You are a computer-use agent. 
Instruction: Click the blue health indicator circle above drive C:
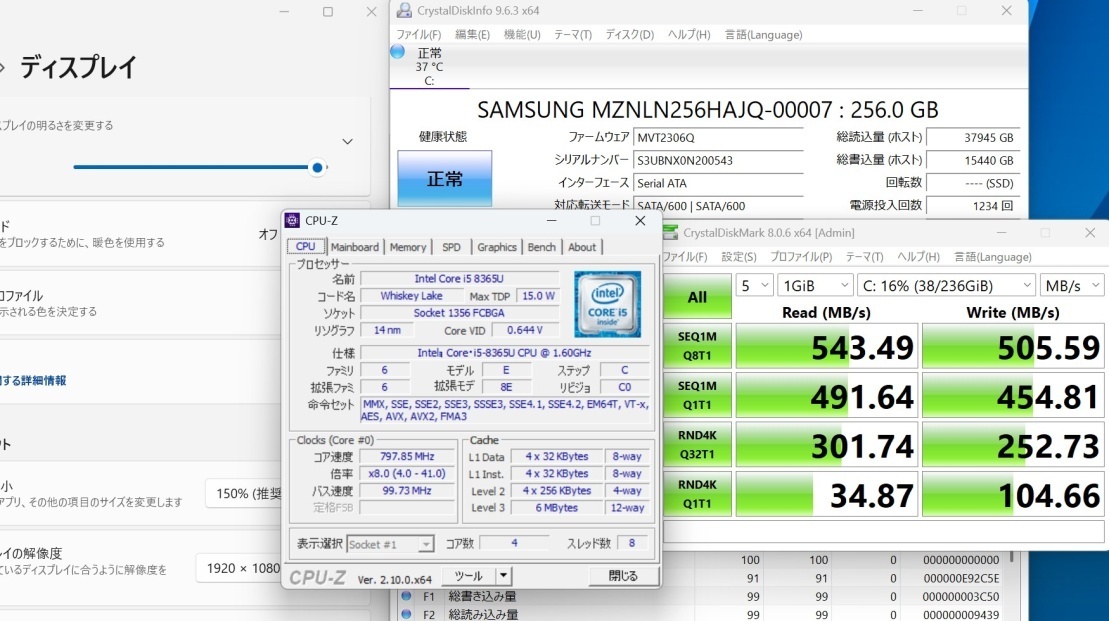[397, 51]
